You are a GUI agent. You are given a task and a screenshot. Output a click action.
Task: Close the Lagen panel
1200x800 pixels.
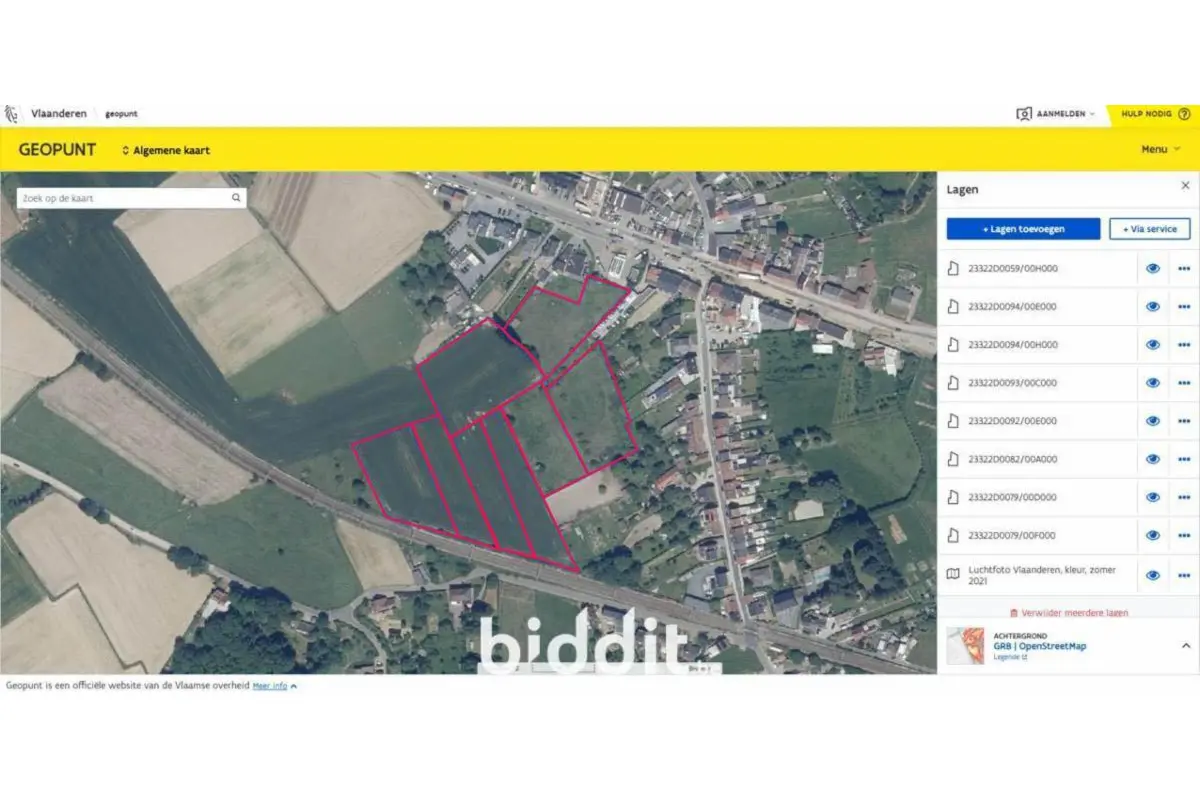pos(1185,186)
